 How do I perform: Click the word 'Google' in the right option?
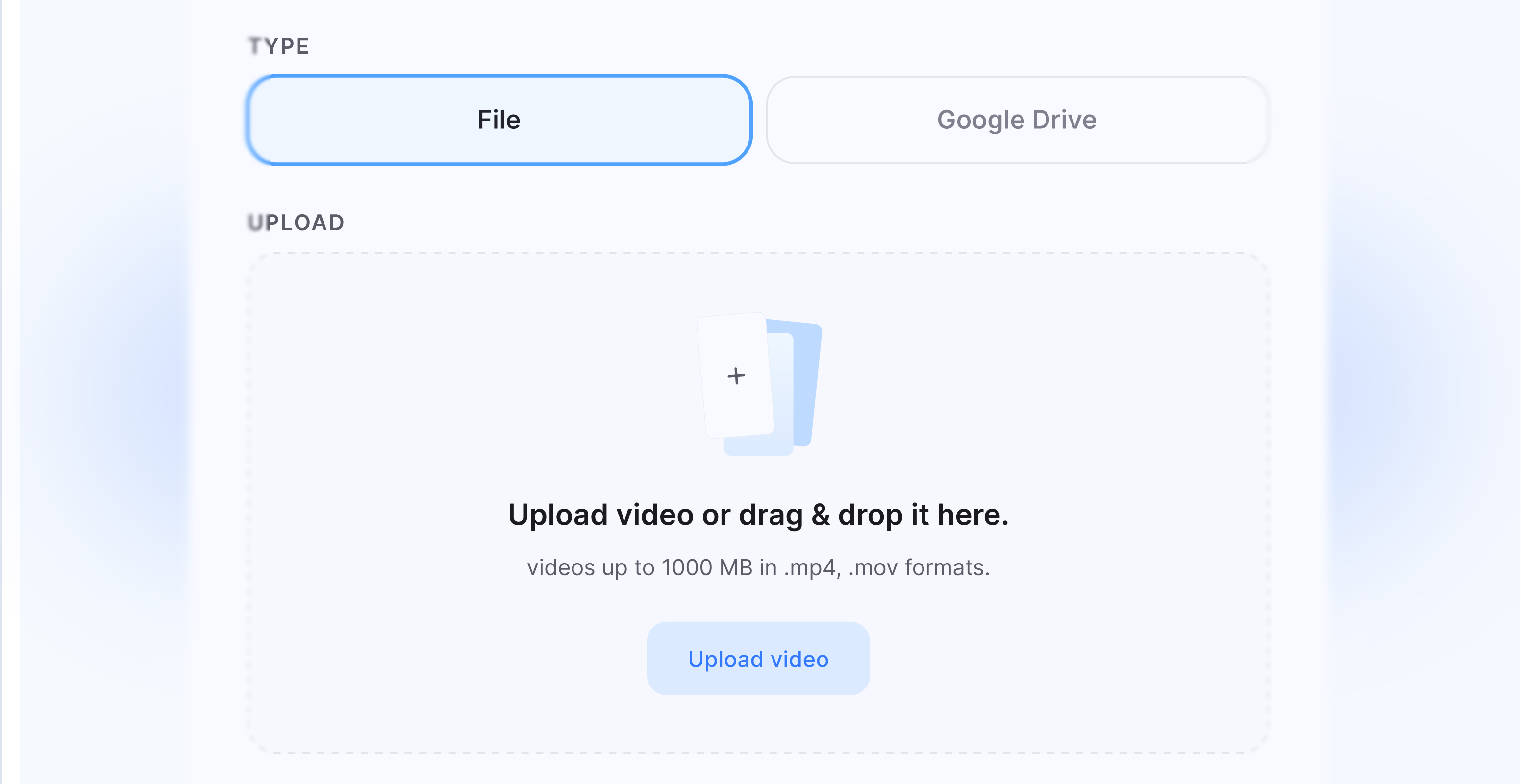point(980,120)
